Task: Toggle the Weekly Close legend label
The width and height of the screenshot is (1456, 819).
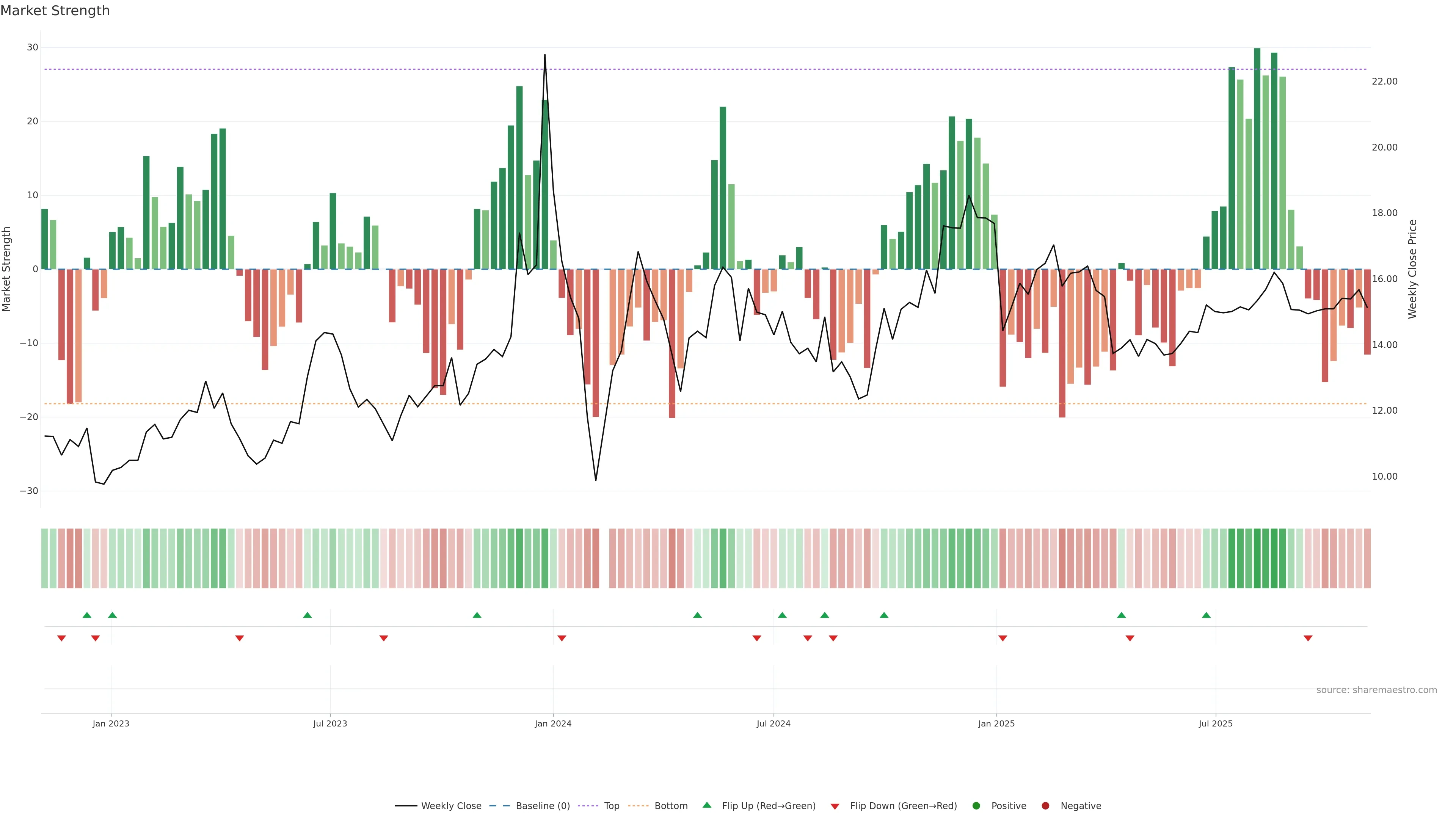Action: click(x=451, y=806)
